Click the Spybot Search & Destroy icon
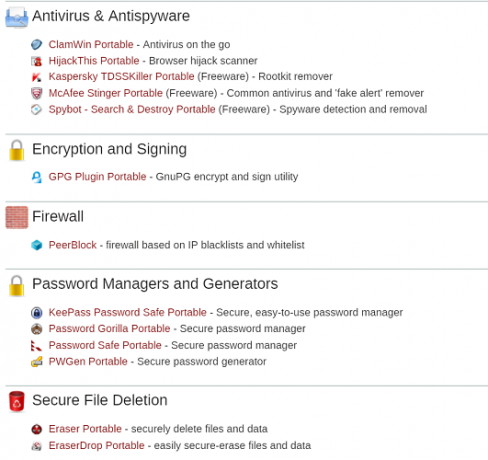The height and width of the screenshot is (460, 488). [x=37, y=109]
